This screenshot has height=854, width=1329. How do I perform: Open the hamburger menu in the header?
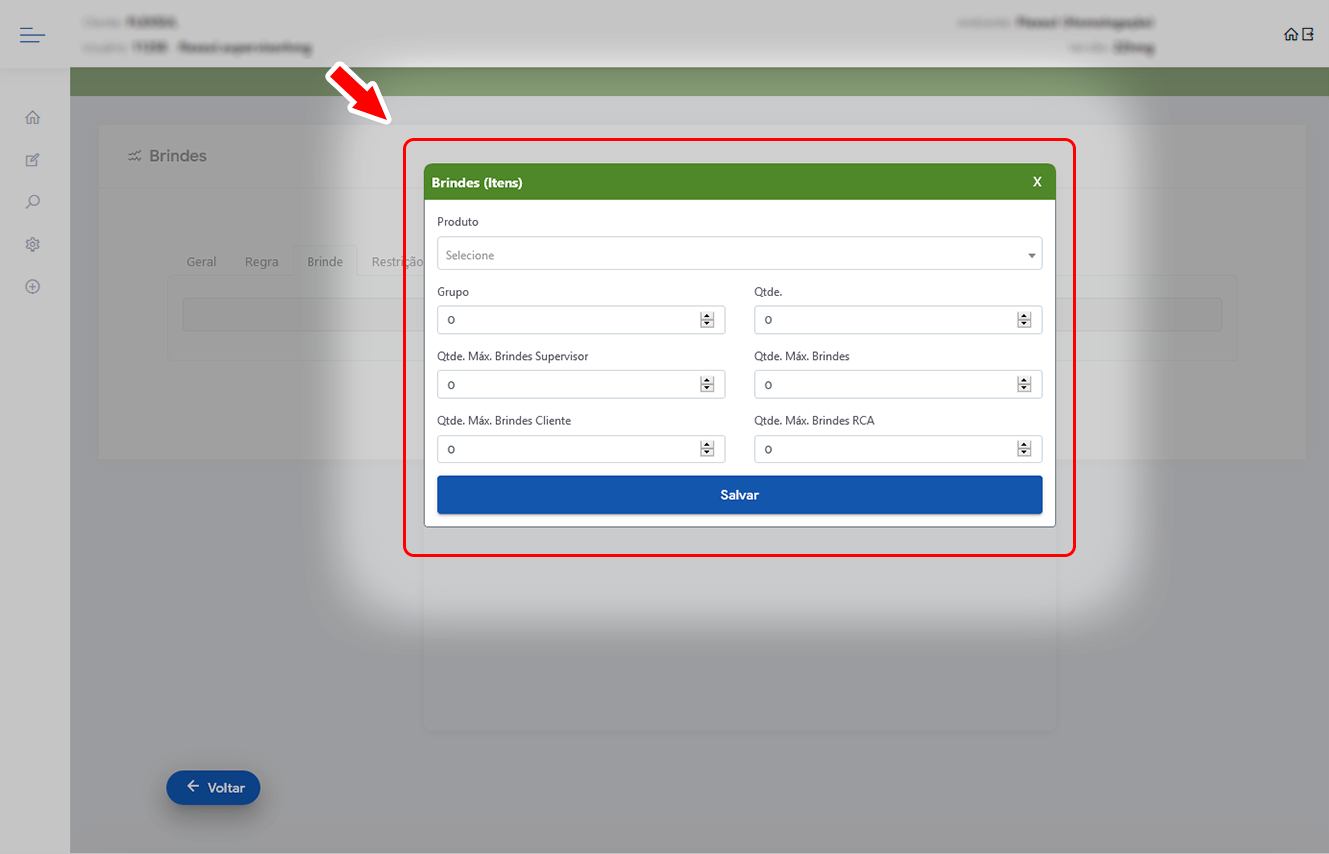pyautogui.click(x=32, y=36)
